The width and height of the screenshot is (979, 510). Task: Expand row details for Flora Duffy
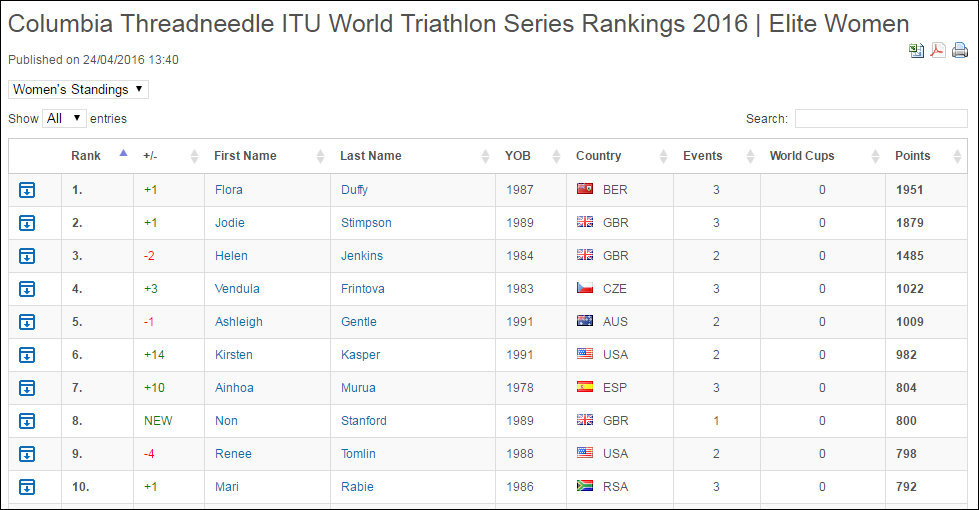tap(27, 190)
